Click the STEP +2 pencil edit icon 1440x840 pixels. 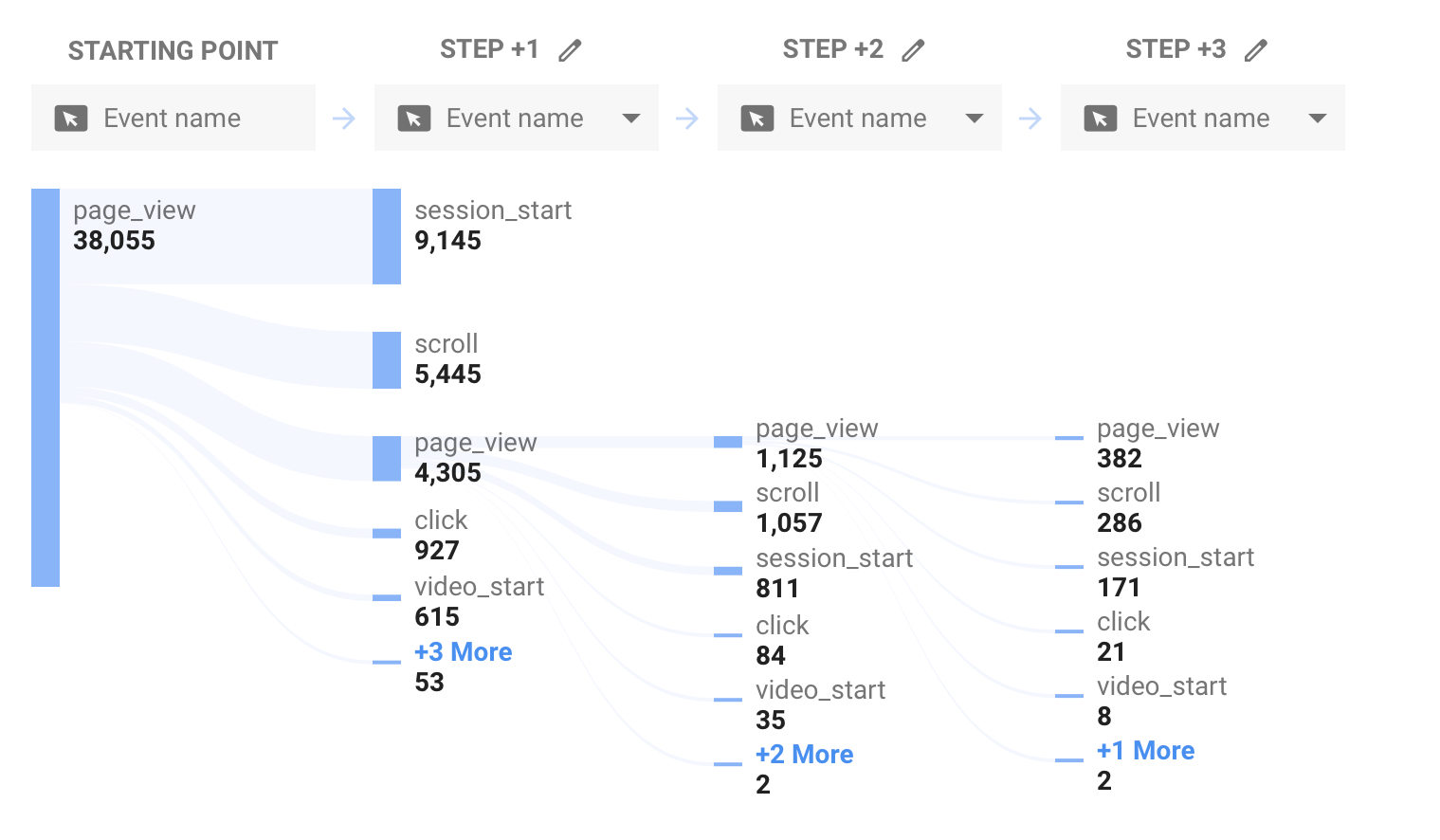pos(913,50)
